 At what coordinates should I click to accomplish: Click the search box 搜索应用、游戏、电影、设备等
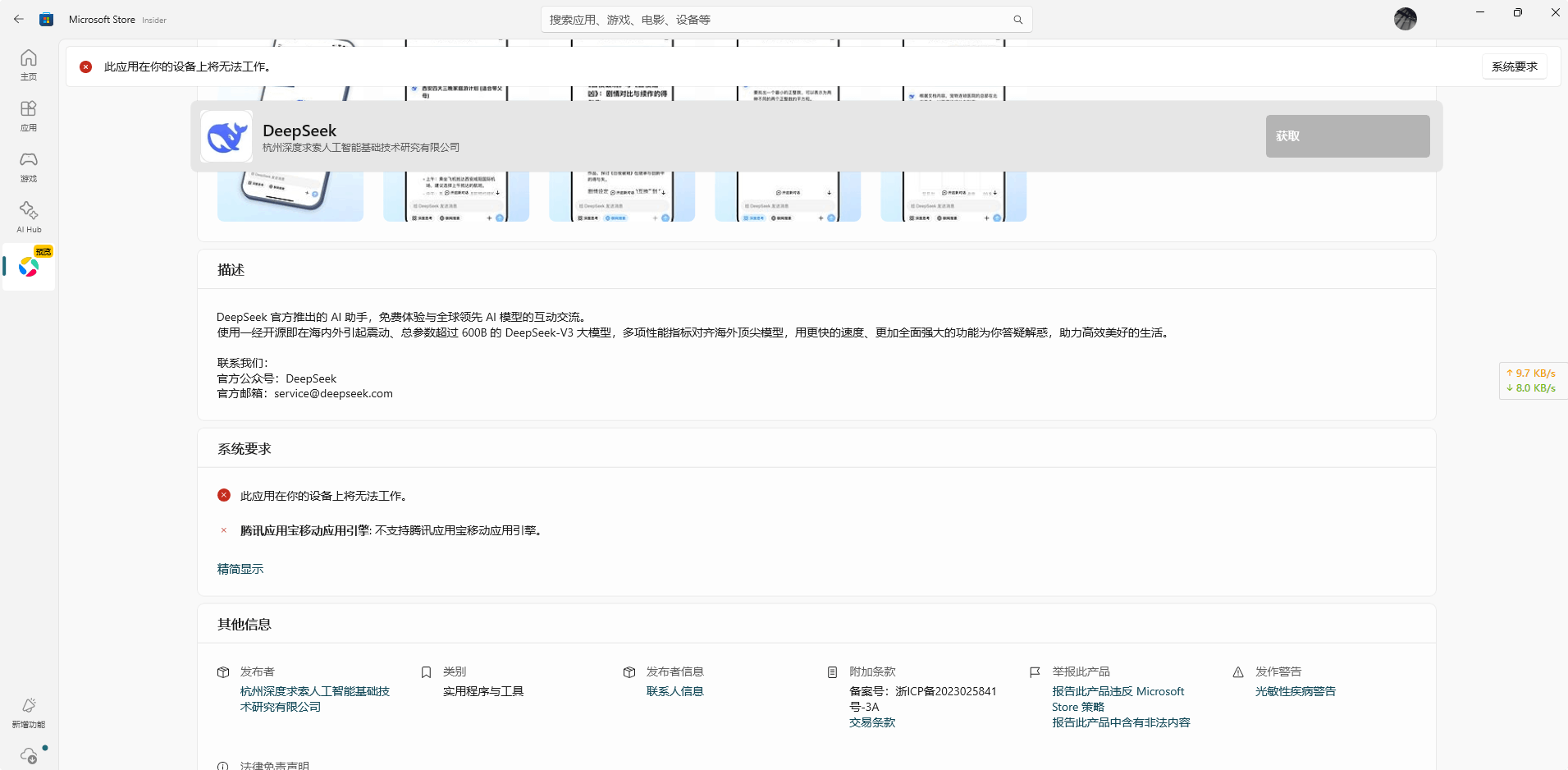coord(786,20)
